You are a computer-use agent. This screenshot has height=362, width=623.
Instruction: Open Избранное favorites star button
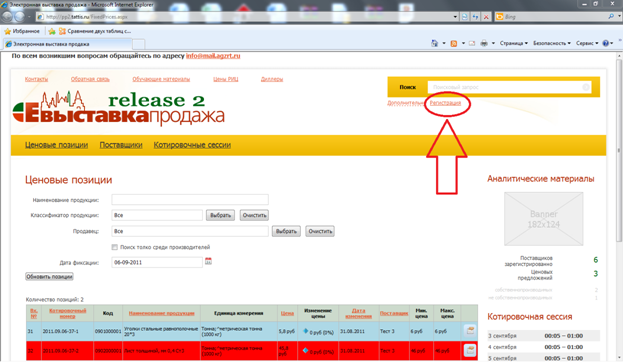[22, 31]
